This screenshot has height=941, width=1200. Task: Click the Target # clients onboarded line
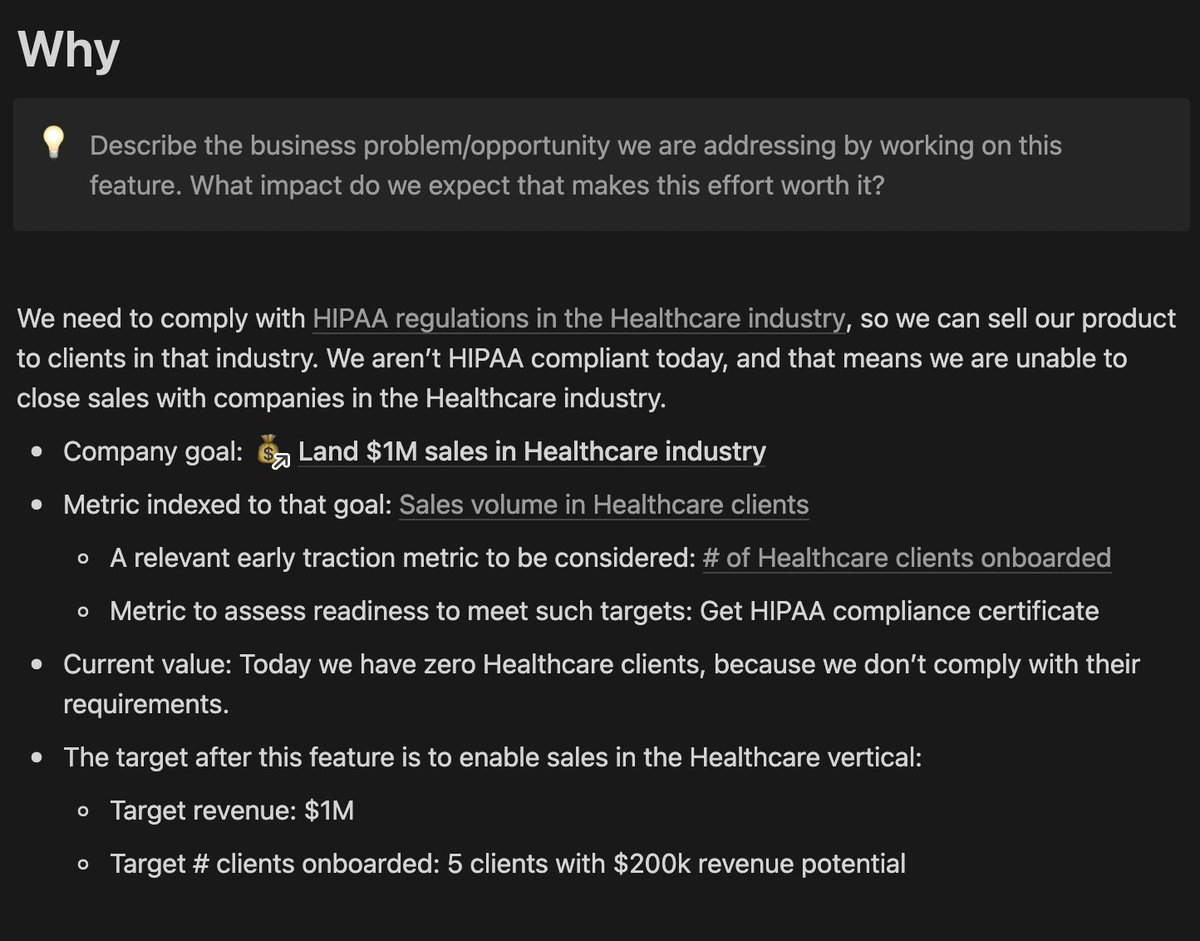(508, 863)
